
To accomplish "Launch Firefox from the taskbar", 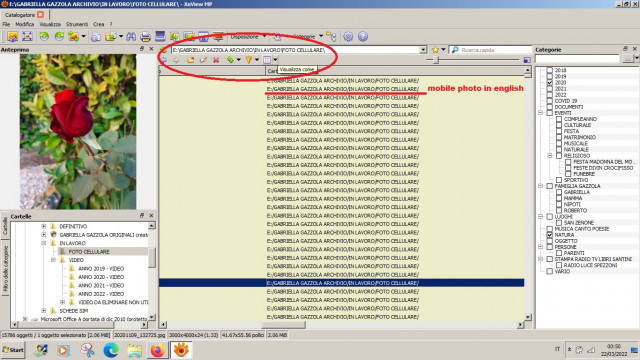I will [x=157, y=350].
